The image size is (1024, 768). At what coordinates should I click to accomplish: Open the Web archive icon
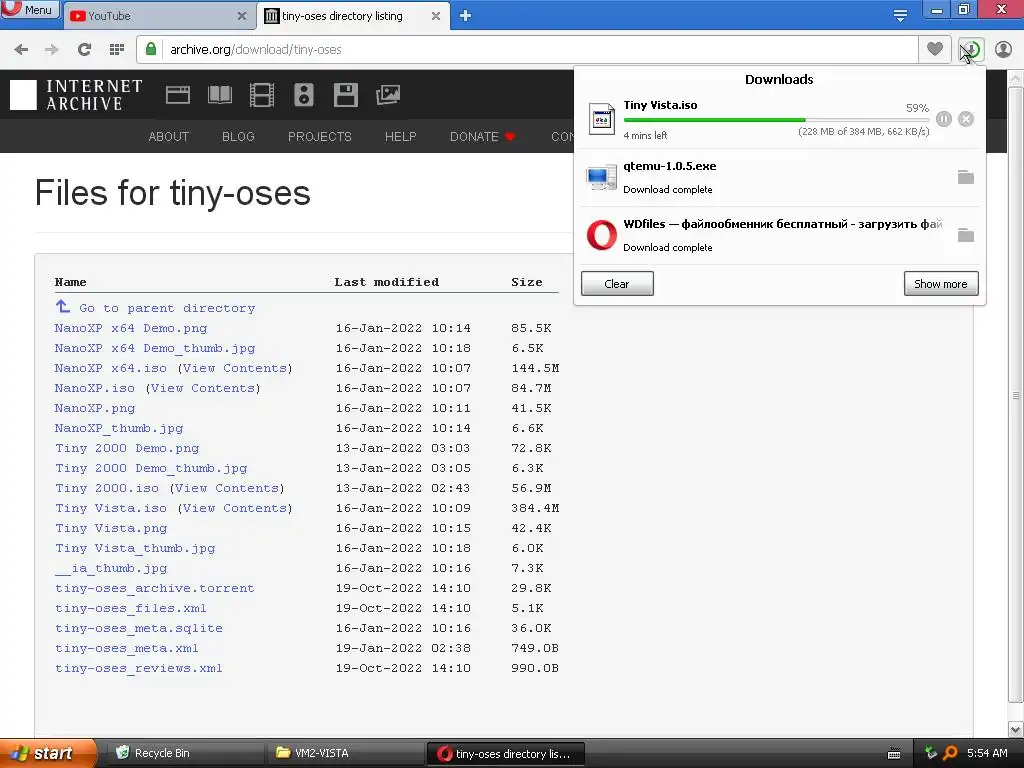click(178, 95)
